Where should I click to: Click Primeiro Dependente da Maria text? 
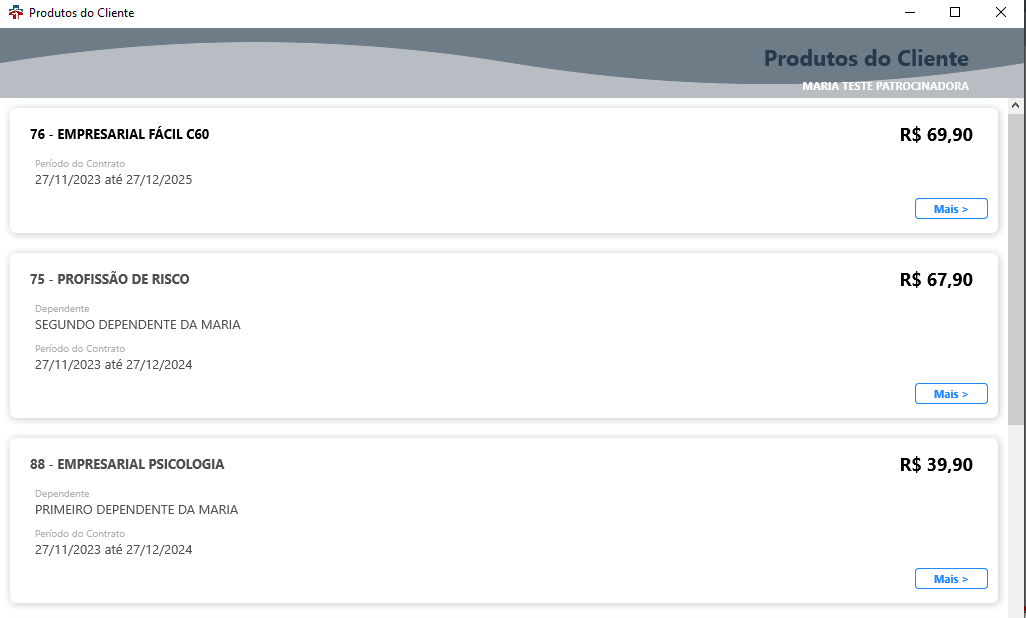point(136,510)
